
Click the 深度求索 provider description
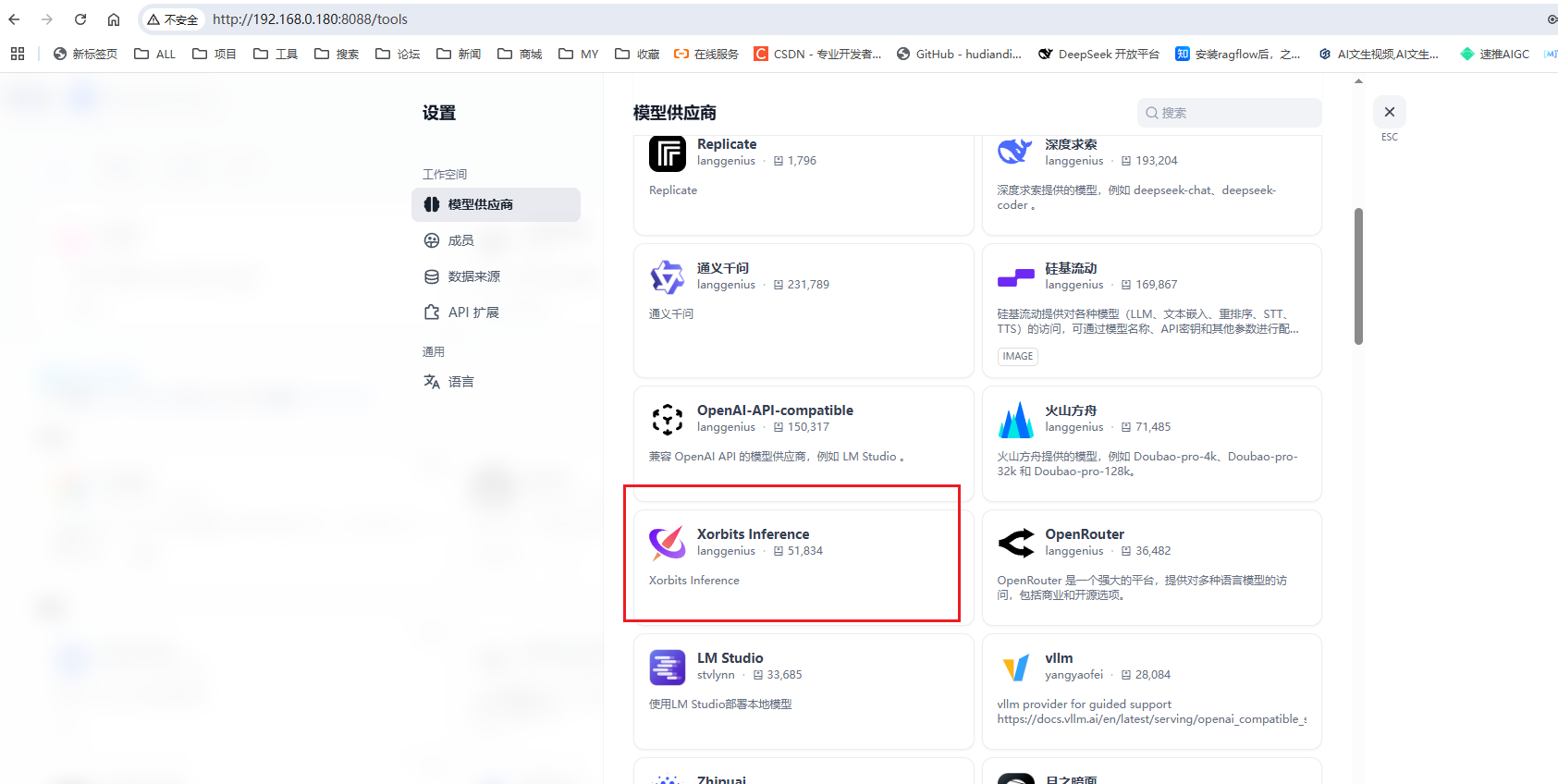click(1136, 197)
